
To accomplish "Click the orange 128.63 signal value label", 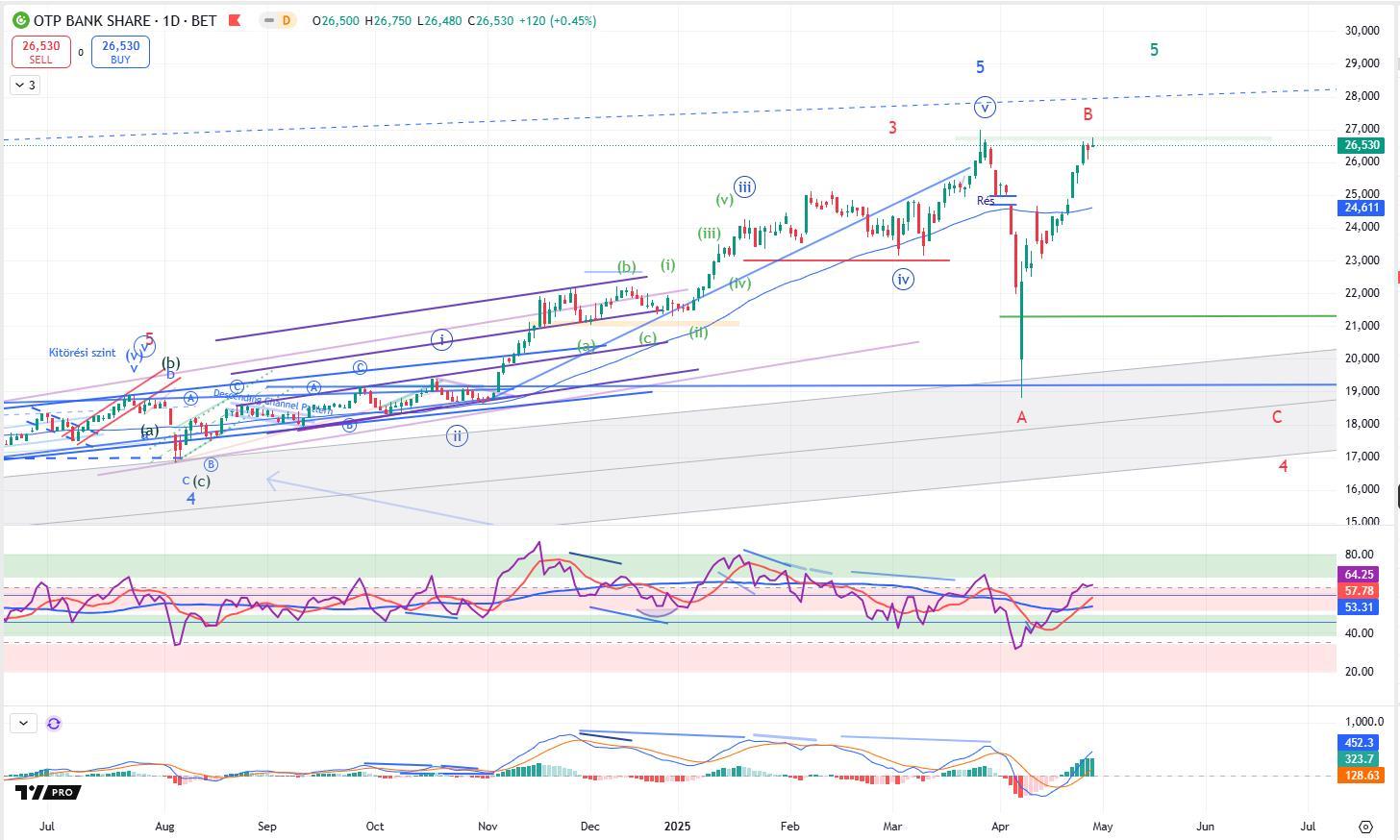I will [1361, 775].
